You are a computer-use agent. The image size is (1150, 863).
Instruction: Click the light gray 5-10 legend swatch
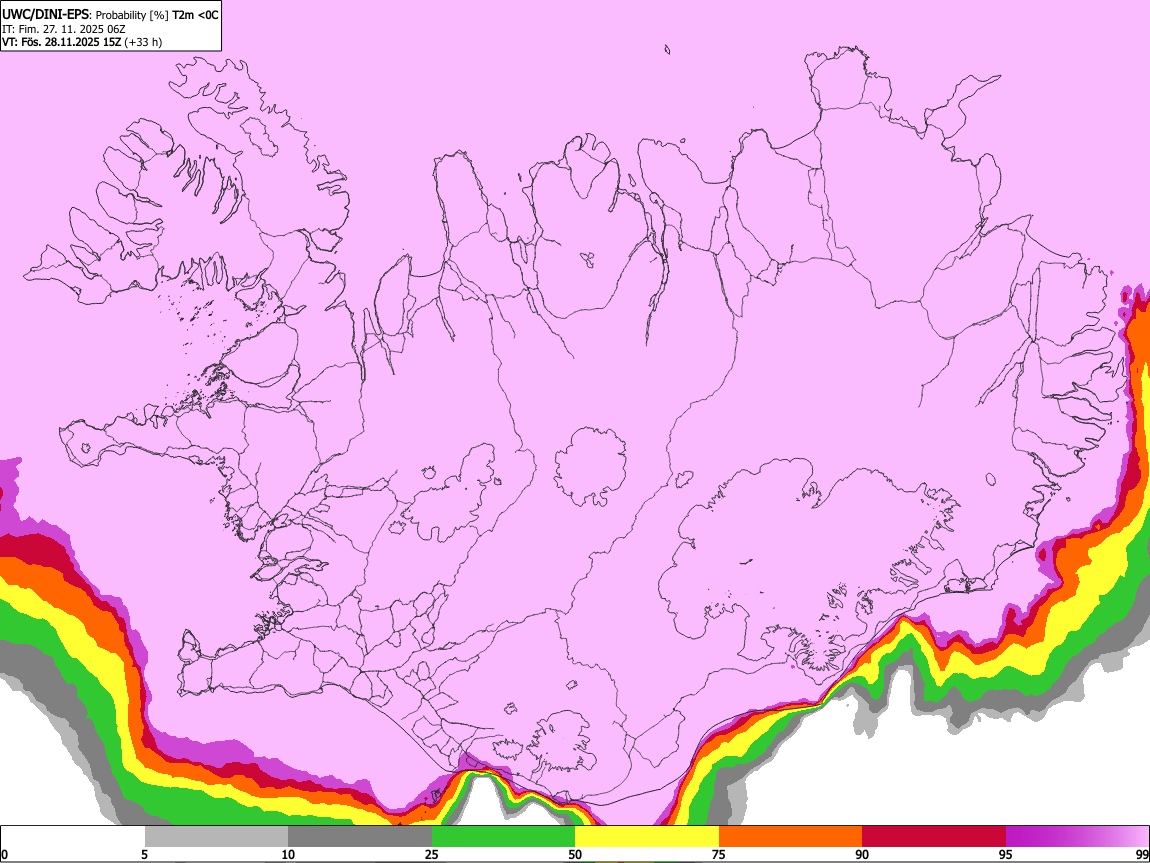216,837
